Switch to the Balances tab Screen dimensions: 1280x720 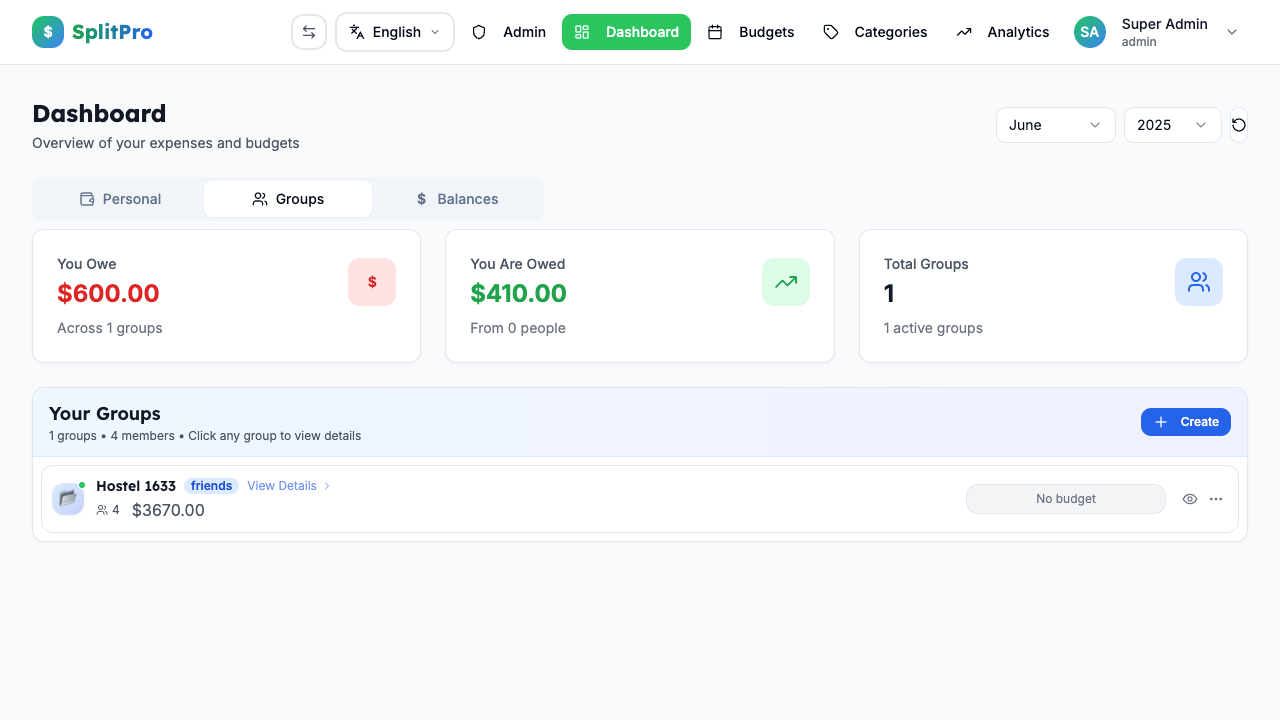[x=457, y=198]
